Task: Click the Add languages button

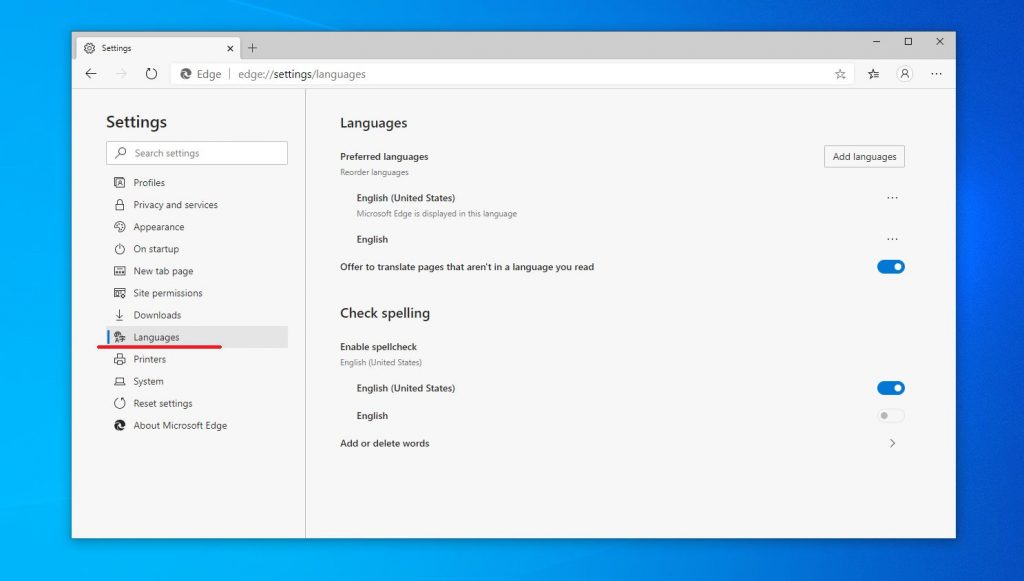Action: pos(864,157)
